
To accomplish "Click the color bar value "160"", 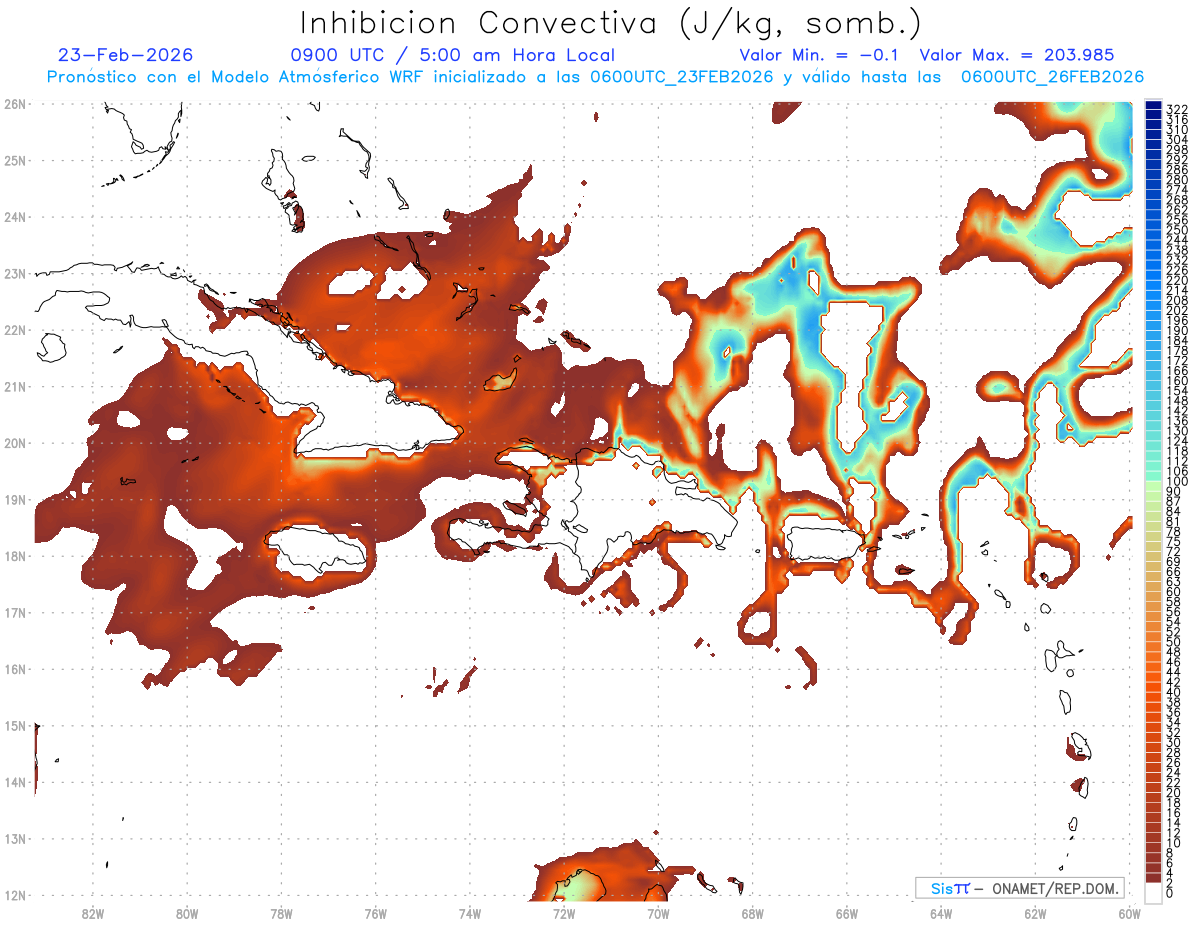I will pos(1177,380).
